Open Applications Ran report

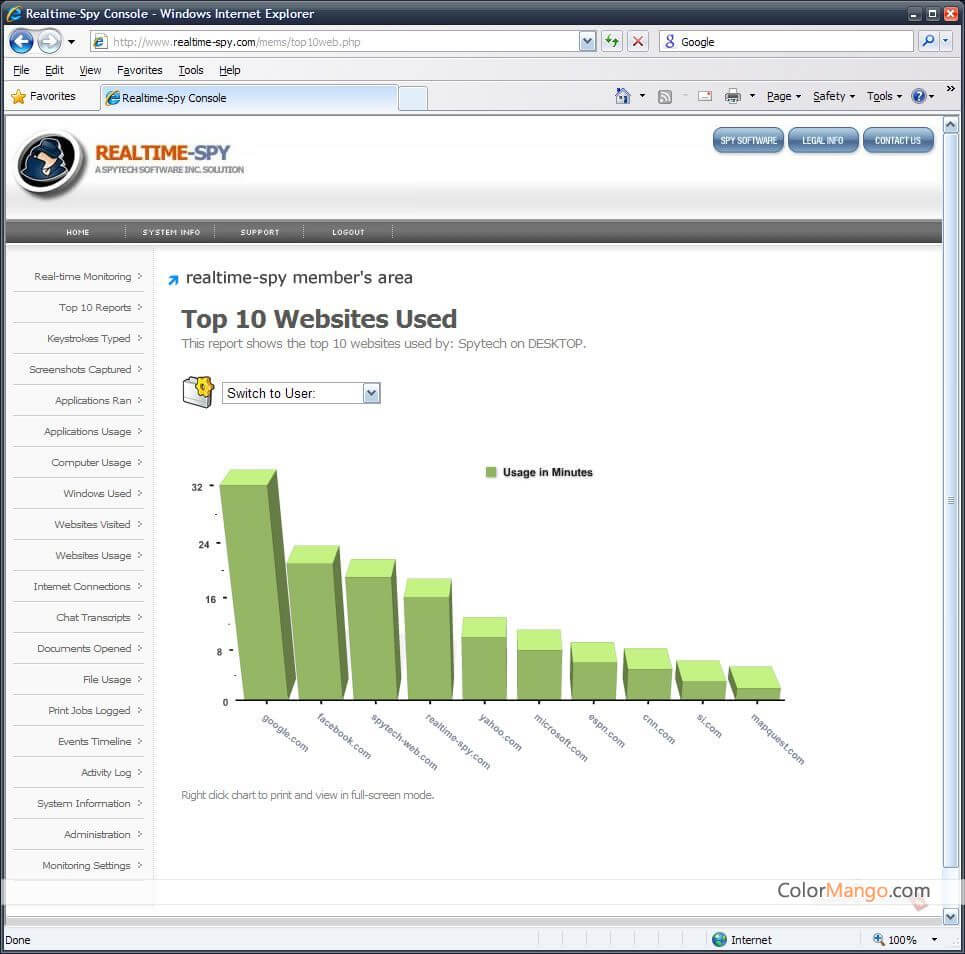tap(93, 400)
